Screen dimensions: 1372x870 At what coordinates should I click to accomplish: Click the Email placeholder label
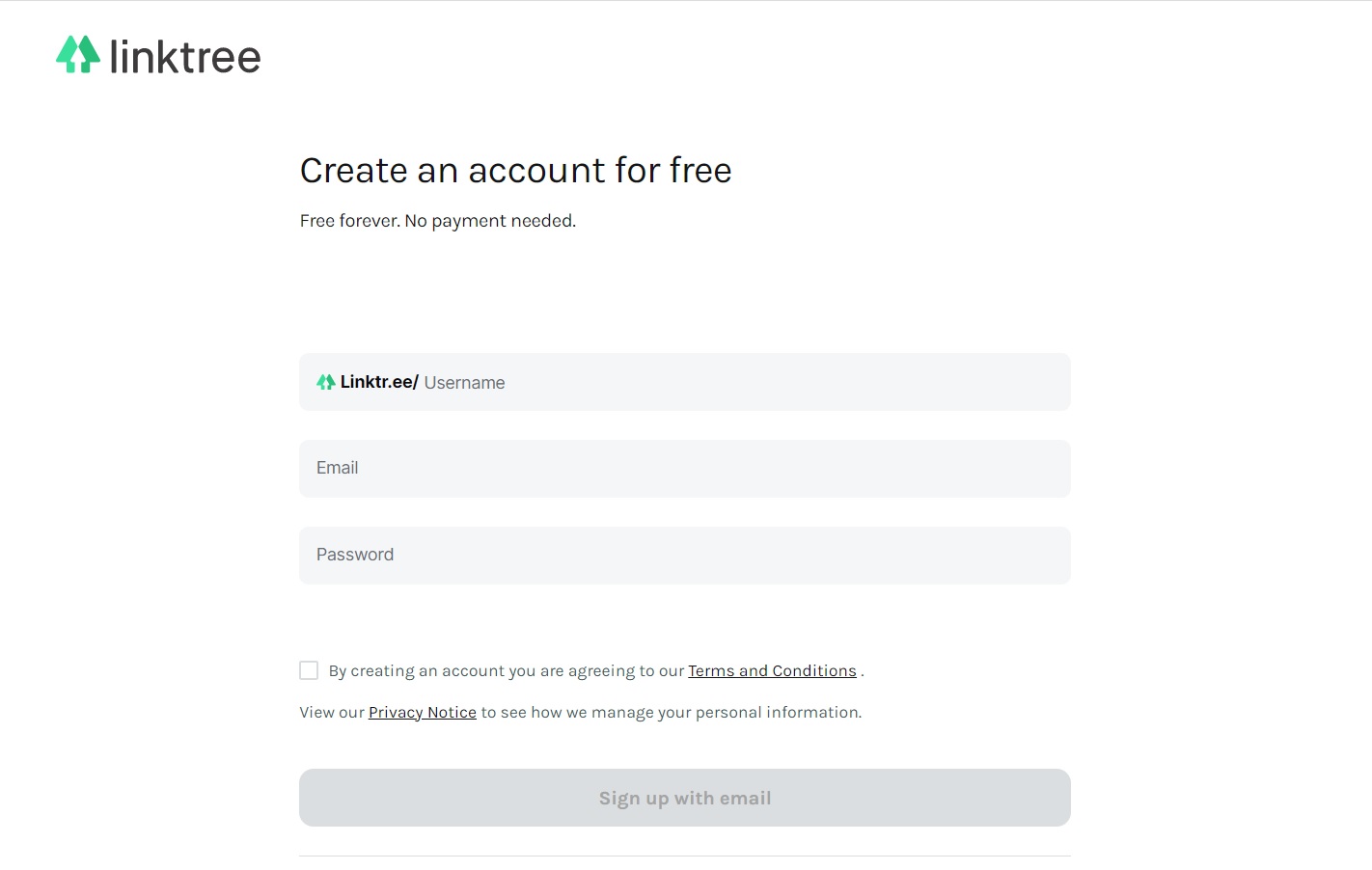337,468
